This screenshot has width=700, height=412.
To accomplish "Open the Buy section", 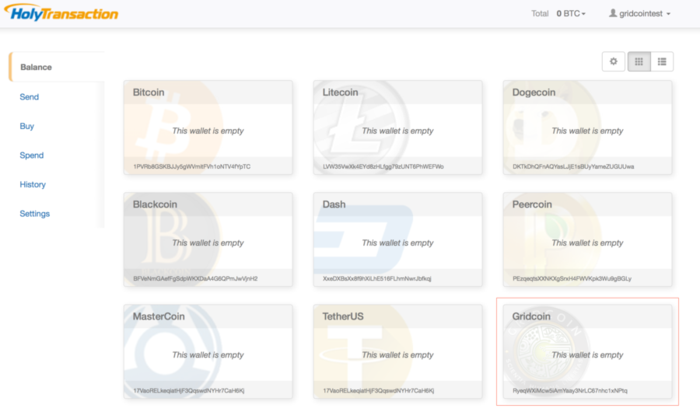I will (27, 126).
